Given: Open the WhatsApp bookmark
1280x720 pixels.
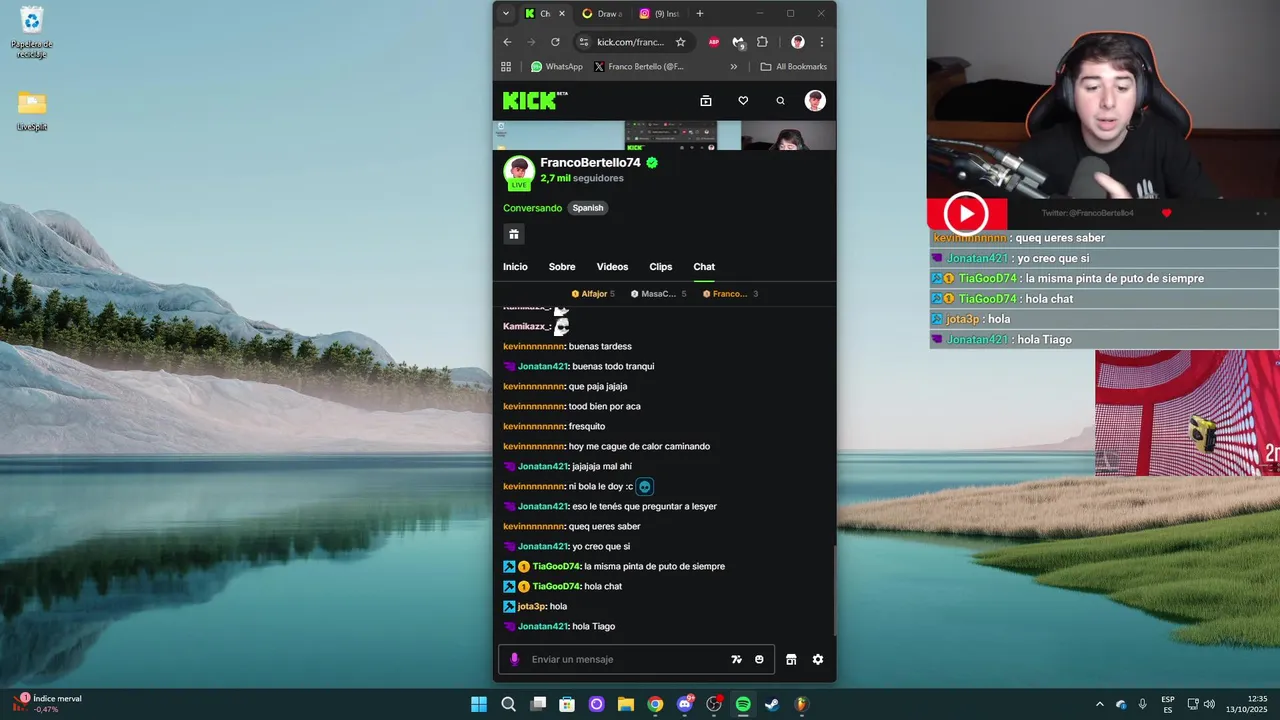Looking at the screenshot, I should tap(557, 67).
